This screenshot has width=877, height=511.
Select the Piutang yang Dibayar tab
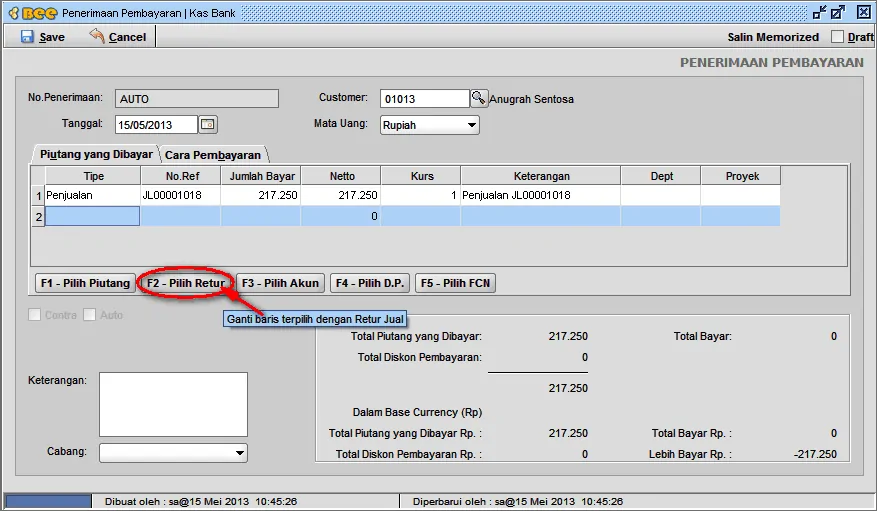pos(96,154)
